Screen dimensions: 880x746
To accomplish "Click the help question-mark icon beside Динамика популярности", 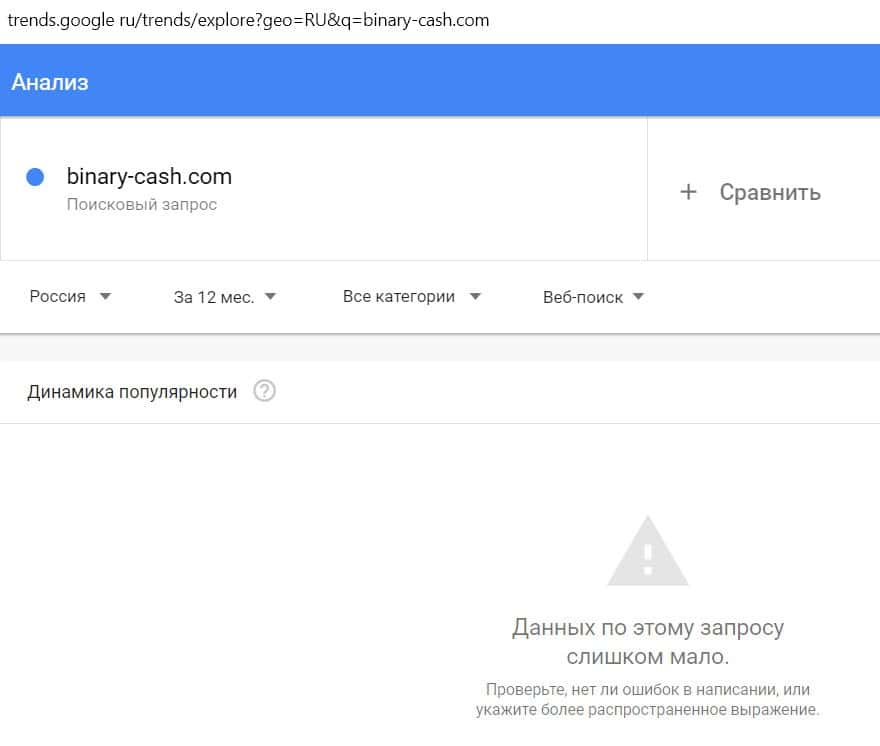I will click(264, 391).
